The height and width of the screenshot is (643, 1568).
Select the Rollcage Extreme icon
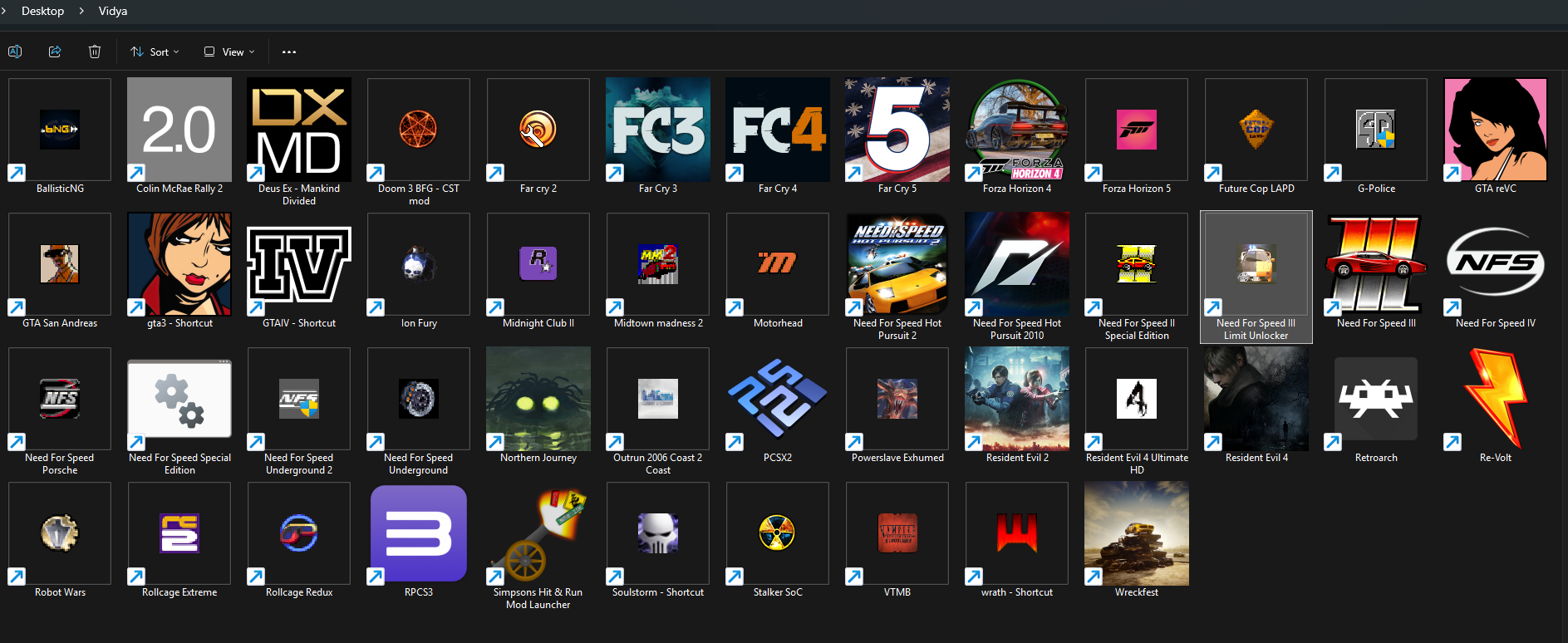click(x=179, y=533)
